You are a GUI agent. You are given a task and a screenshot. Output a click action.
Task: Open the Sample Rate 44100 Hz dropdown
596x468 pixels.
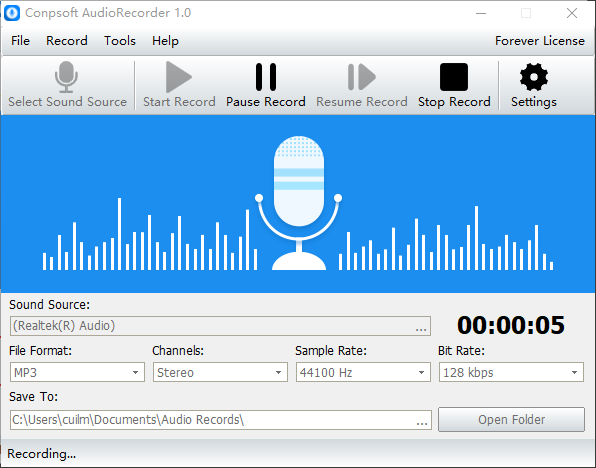click(x=363, y=372)
